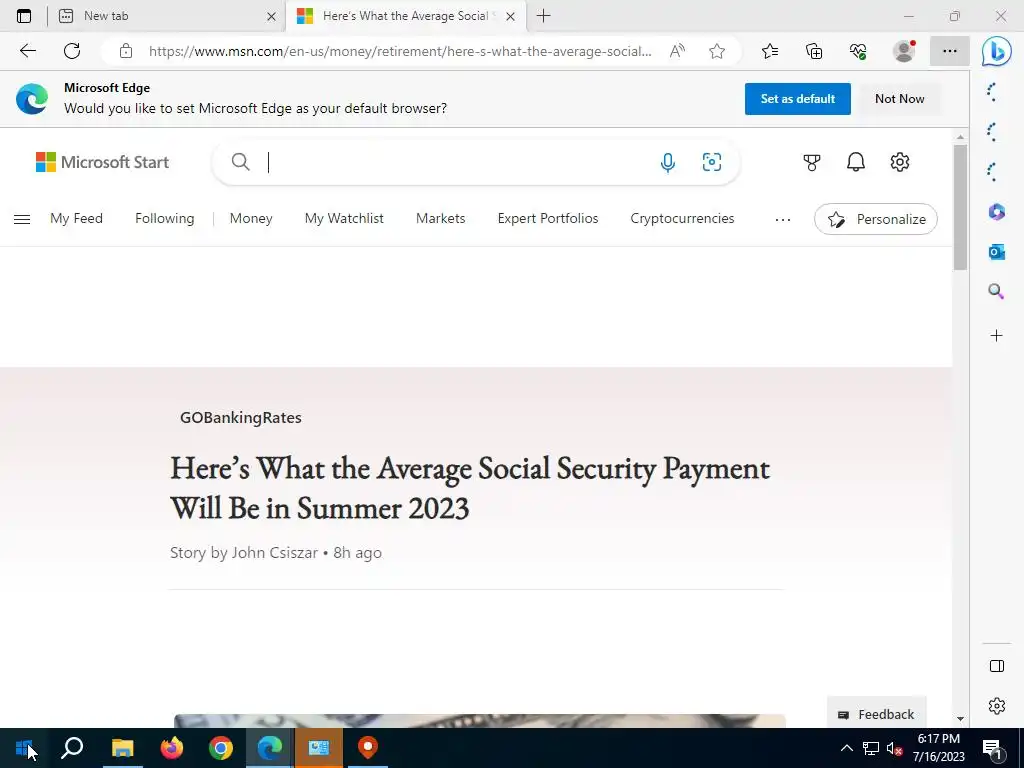Viewport: 1024px width, 768px height.
Task: Open the Favorites list
Action: tap(770, 51)
